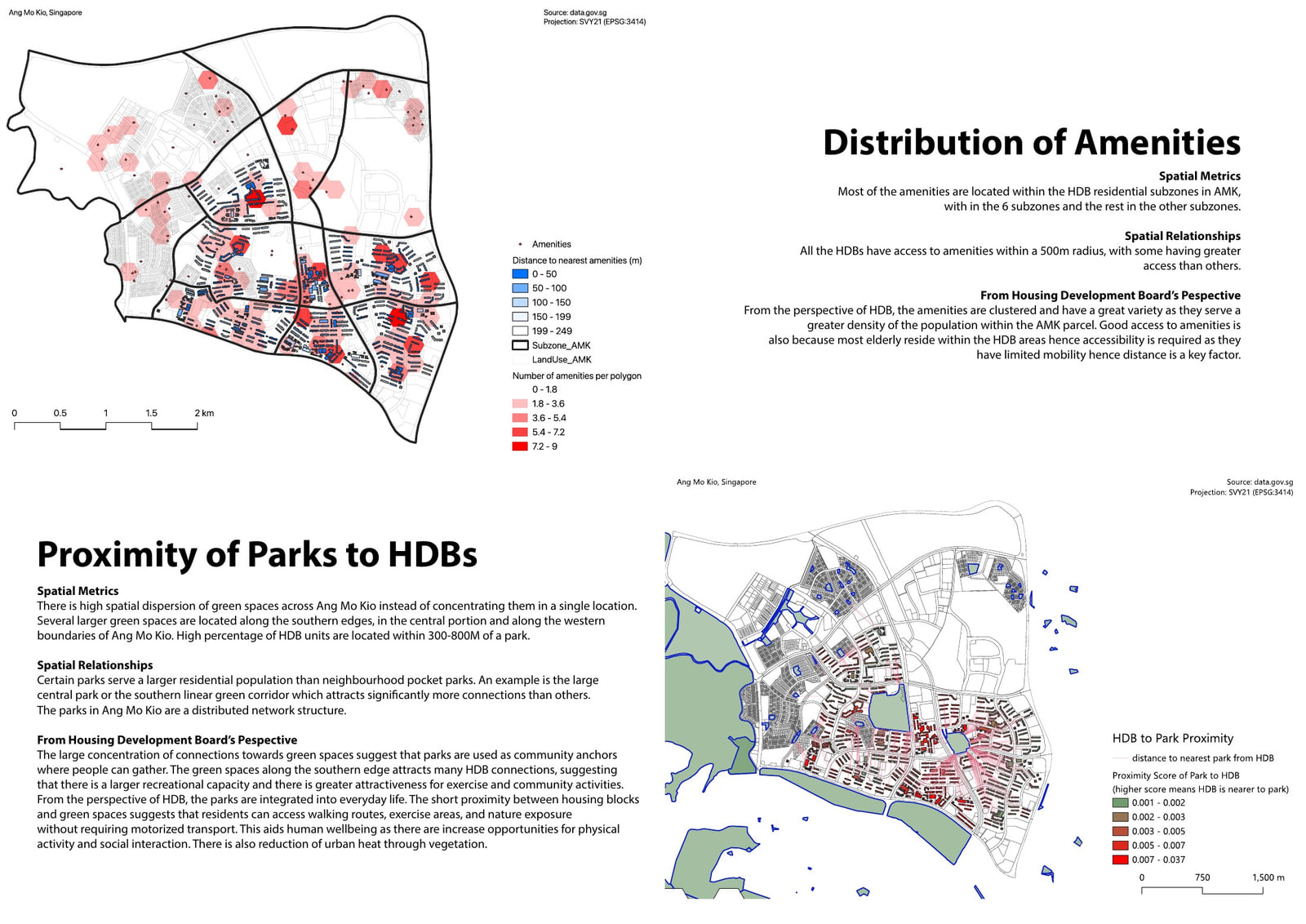Select the 'LandUse_AMK' legend label
The width and height of the screenshot is (1306, 924).
point(562,360)
